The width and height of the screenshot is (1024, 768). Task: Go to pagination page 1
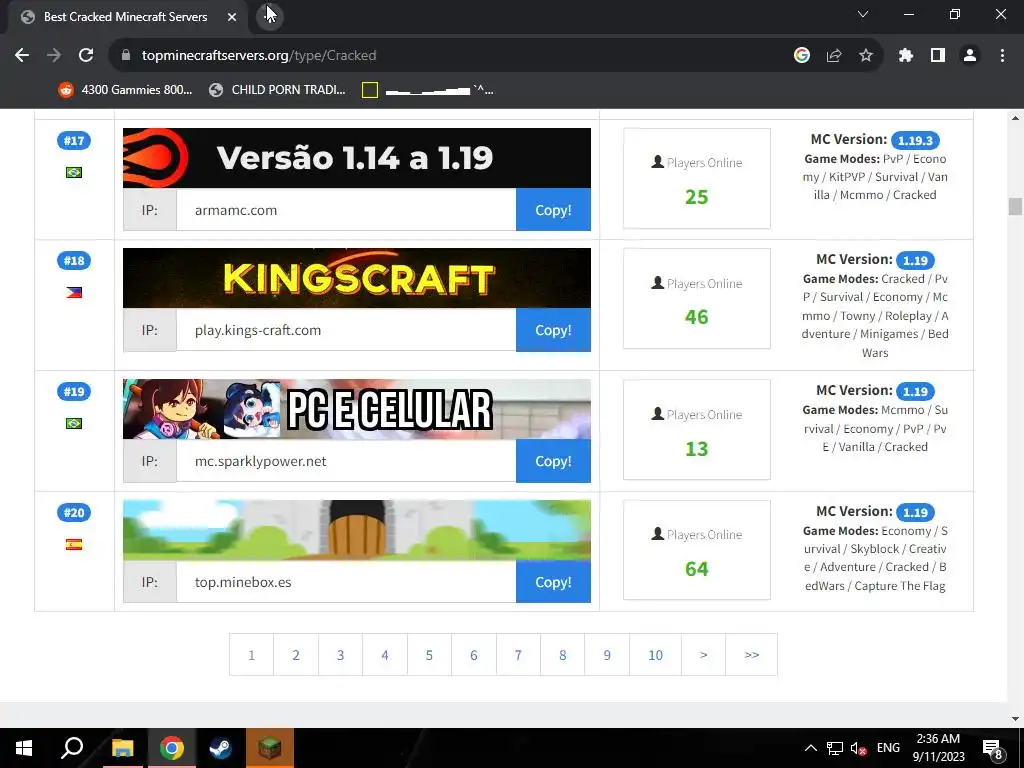coord(251,654)
